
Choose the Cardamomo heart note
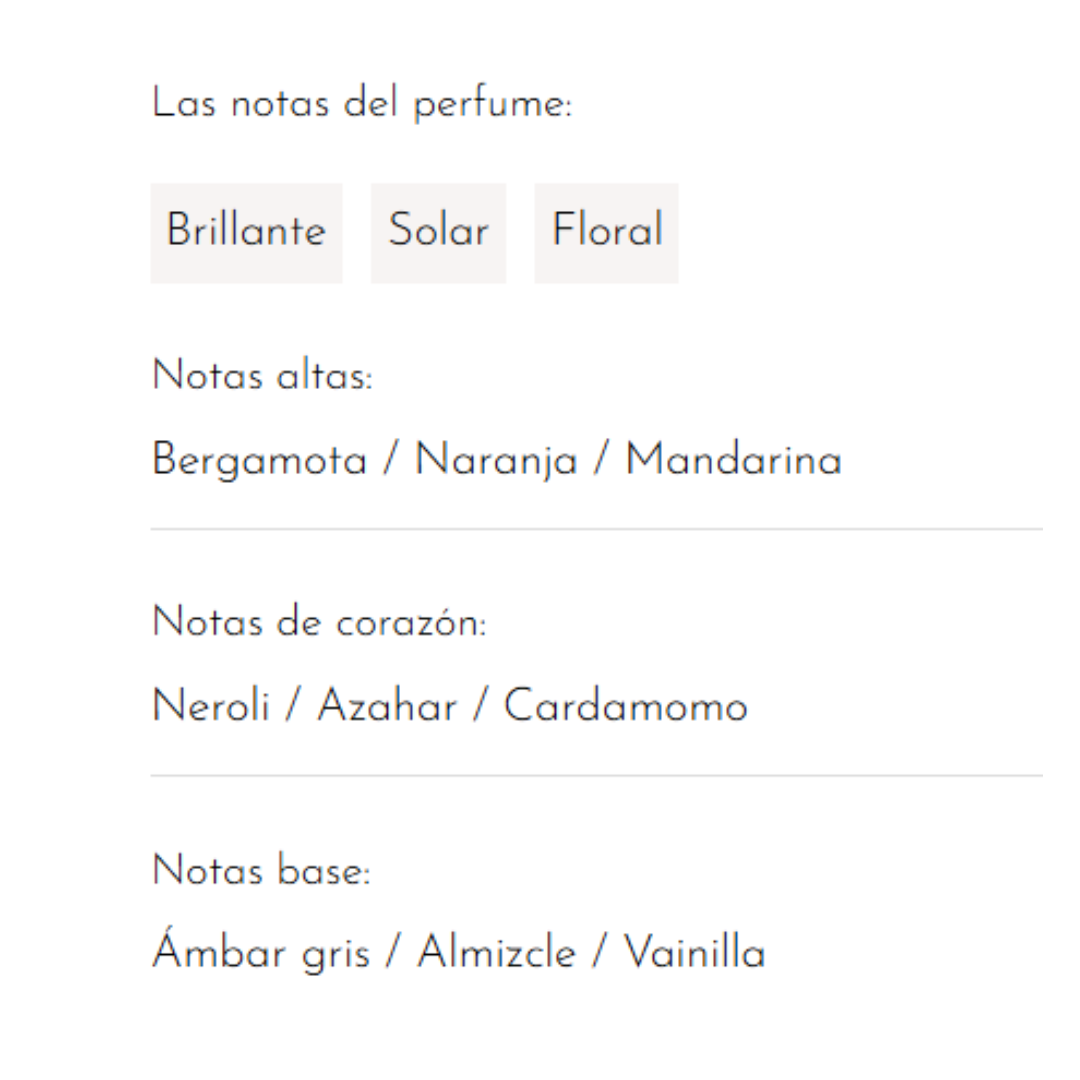[625, 708]
